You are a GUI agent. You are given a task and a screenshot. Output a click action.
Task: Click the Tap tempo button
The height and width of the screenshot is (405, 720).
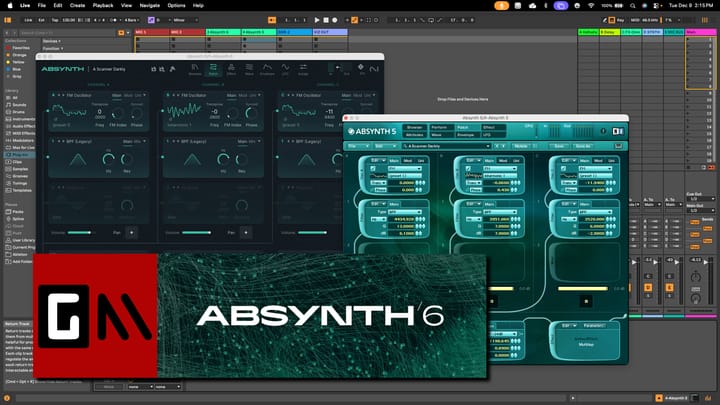tap(55, 20)
